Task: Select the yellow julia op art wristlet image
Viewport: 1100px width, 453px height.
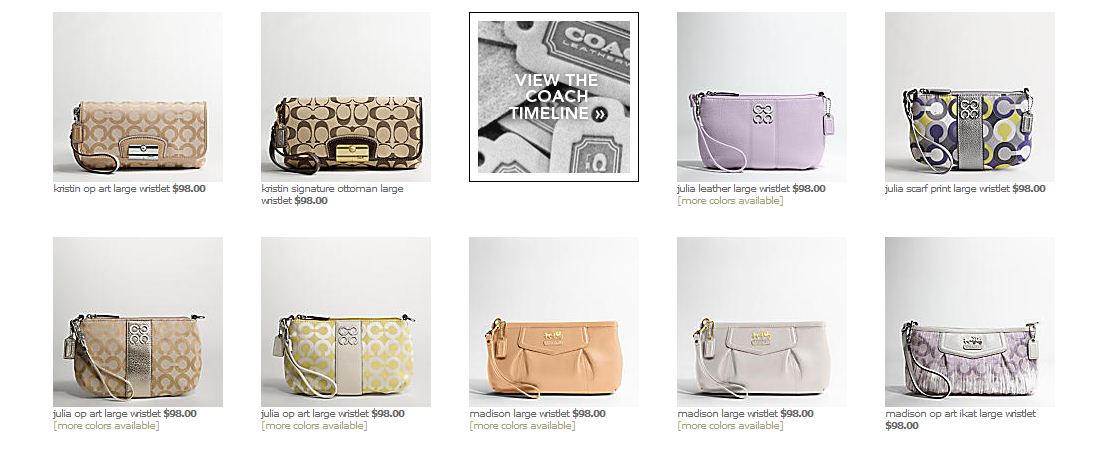Action: tap(346, 322)
